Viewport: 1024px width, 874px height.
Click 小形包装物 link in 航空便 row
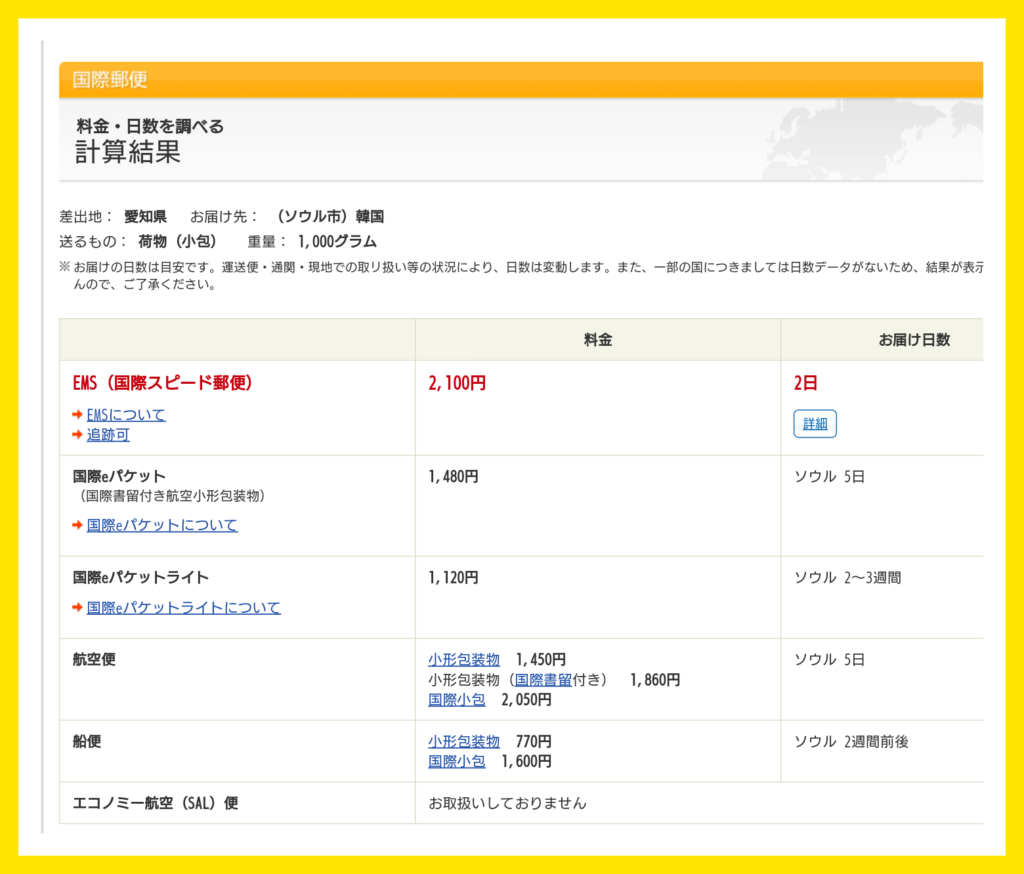tap(464, 660)
